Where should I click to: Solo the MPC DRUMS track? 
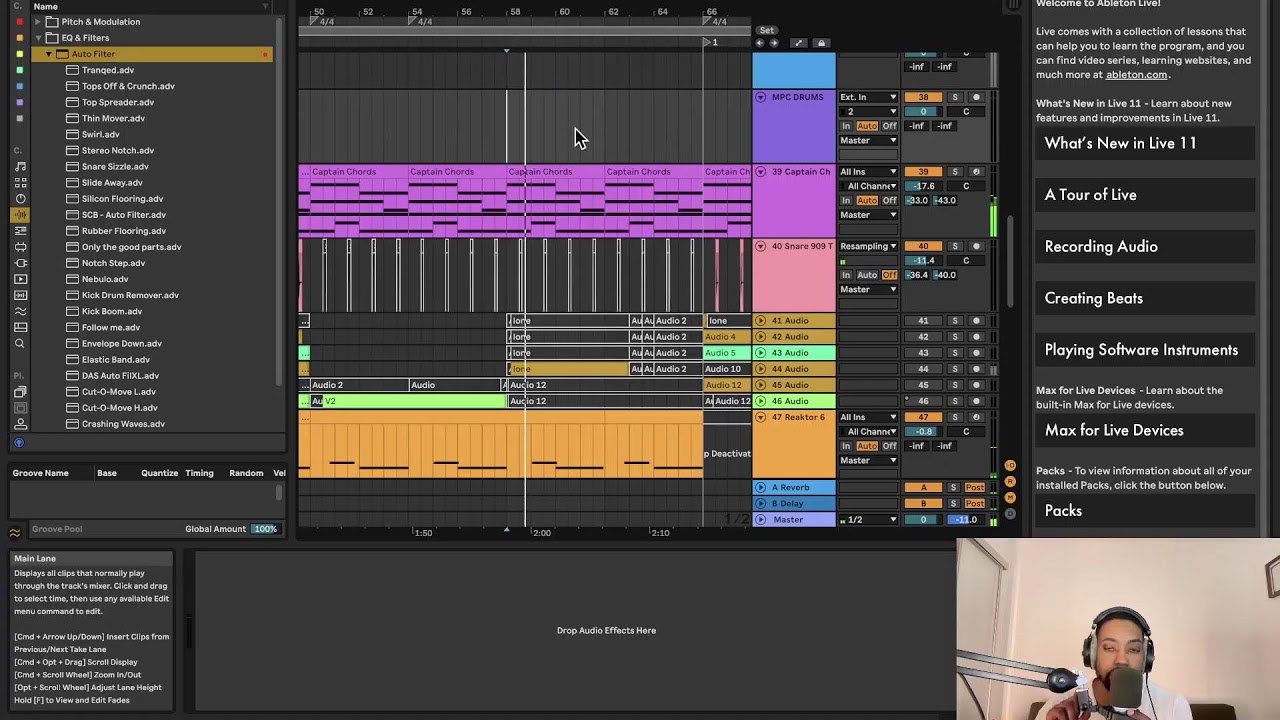(955, 97)
